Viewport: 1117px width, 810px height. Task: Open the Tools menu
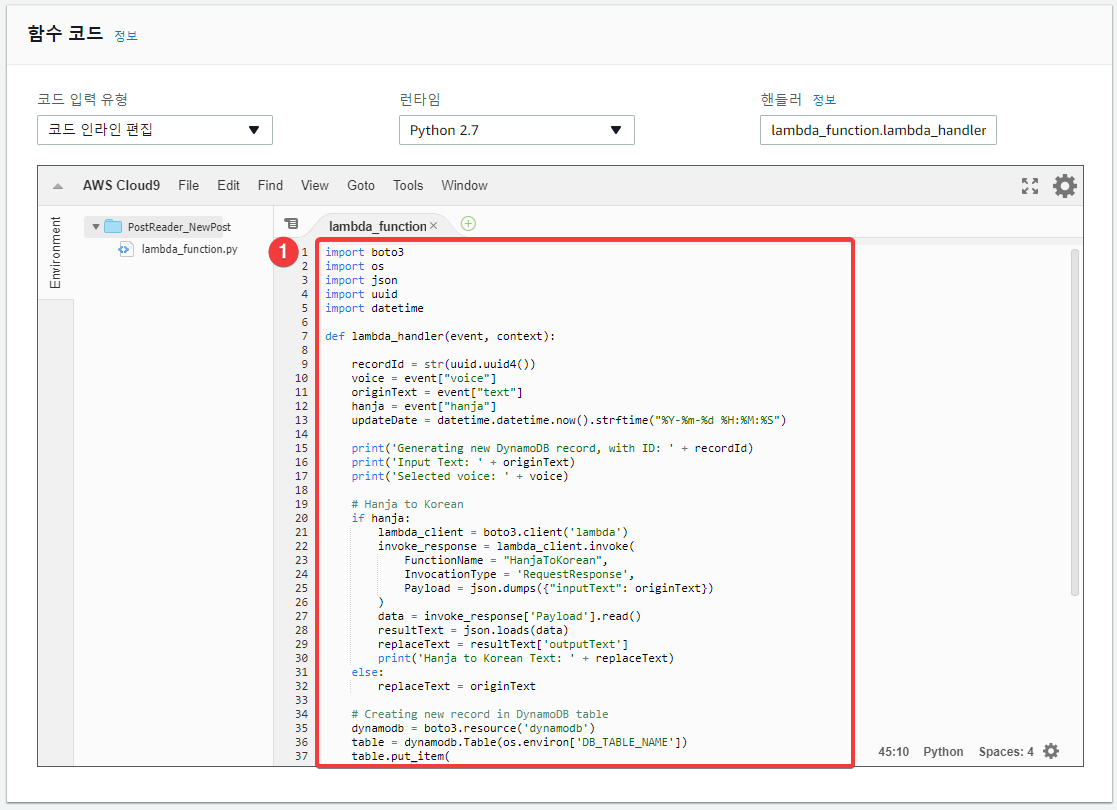(408, 185)
